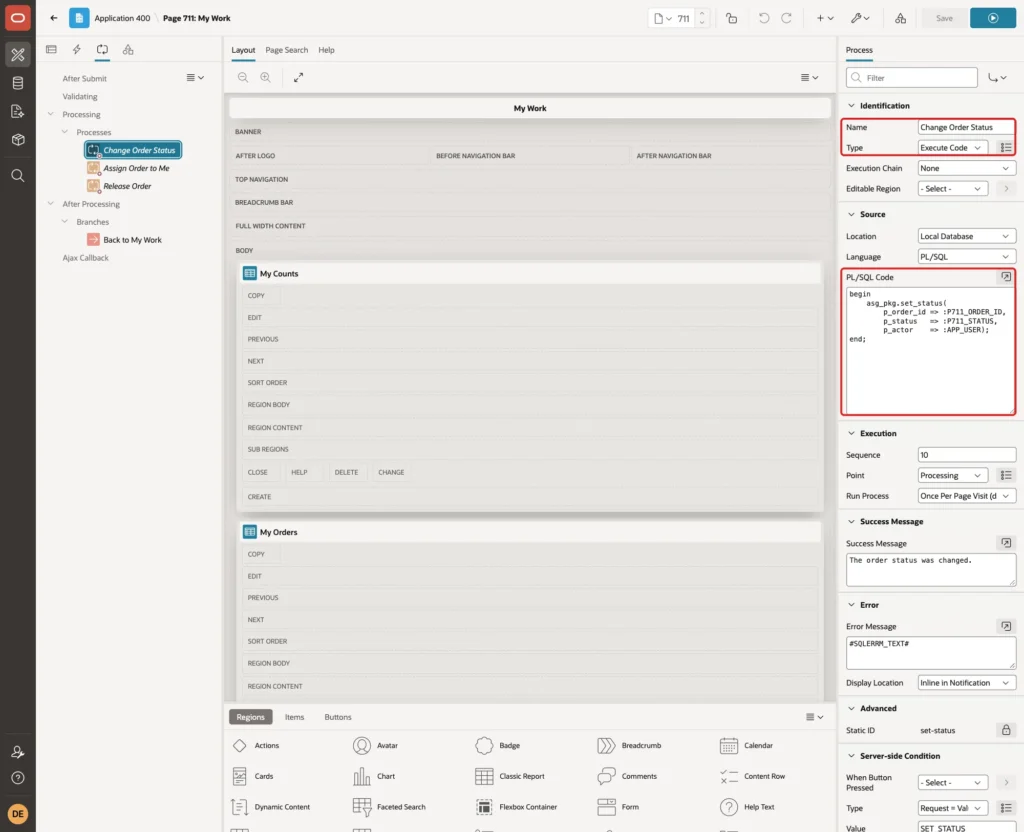
Task: Open Shared Components toolbar icon
Action: [901, 18]
